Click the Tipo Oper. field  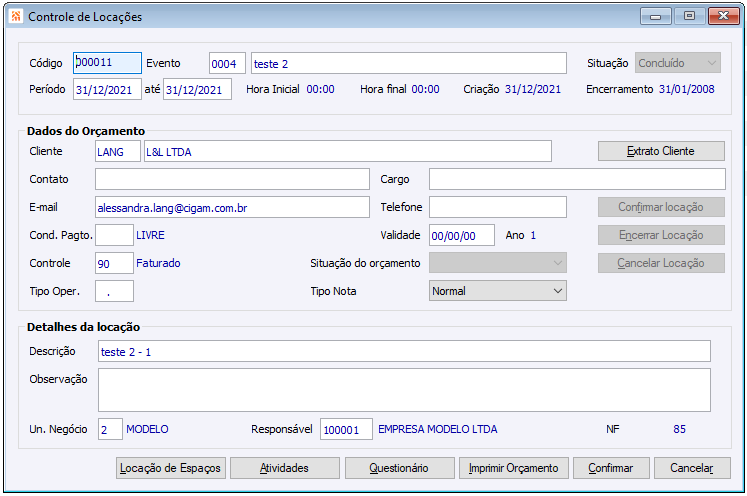(114, 291)
